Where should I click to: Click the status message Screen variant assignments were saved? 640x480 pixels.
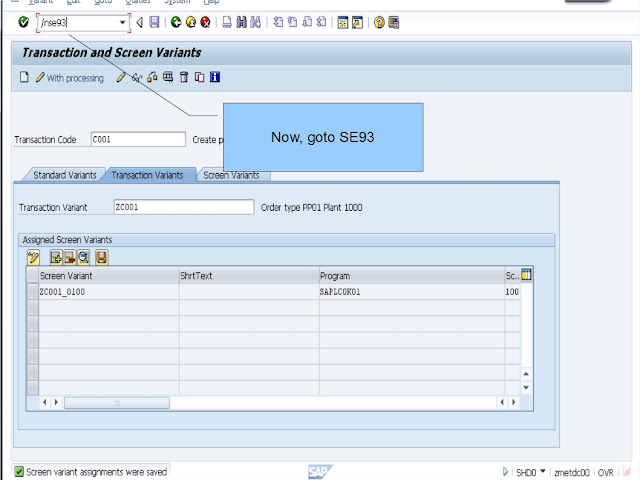point(97,472)
